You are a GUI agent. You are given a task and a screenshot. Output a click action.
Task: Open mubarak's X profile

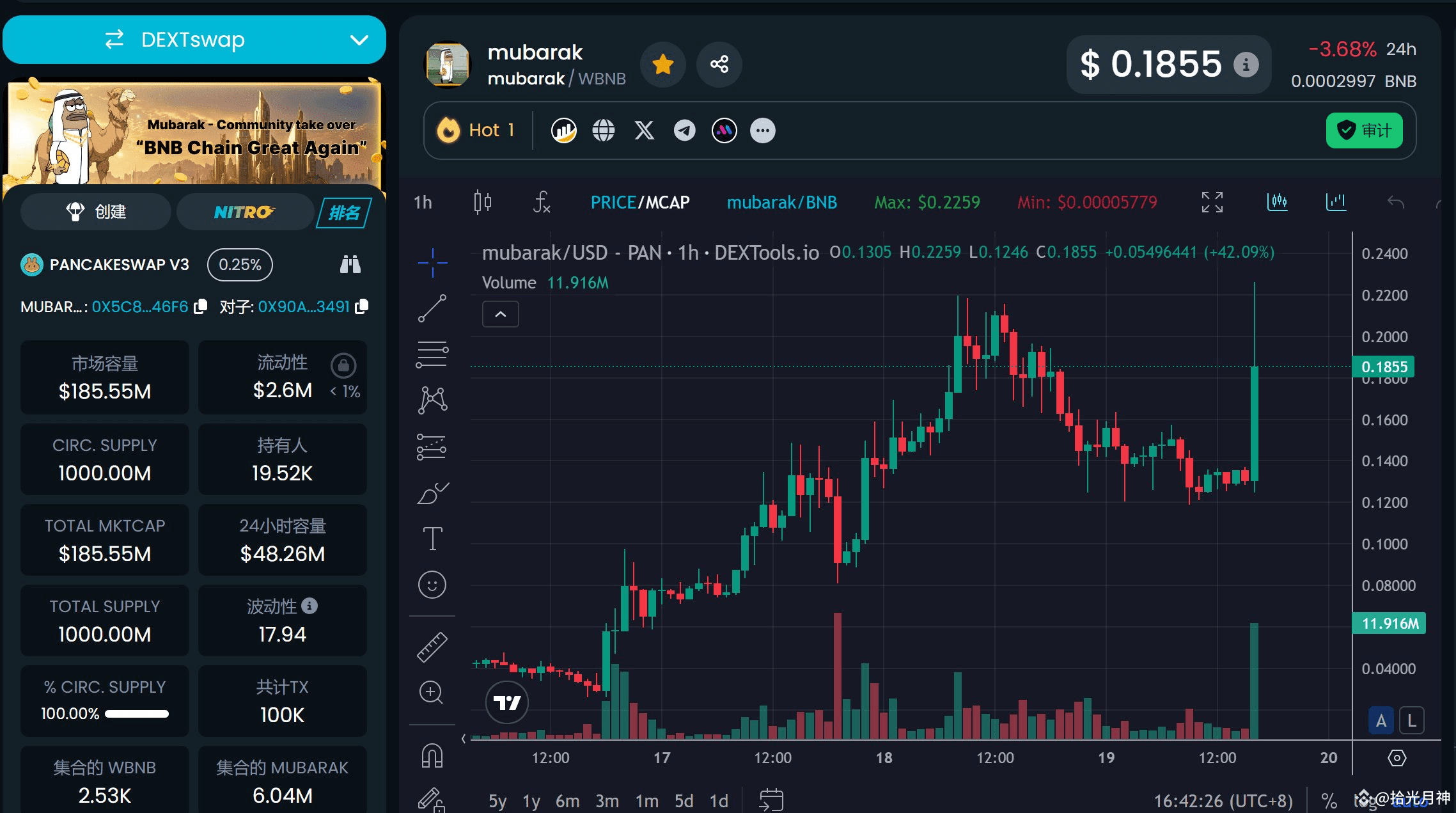pos(644,130)
